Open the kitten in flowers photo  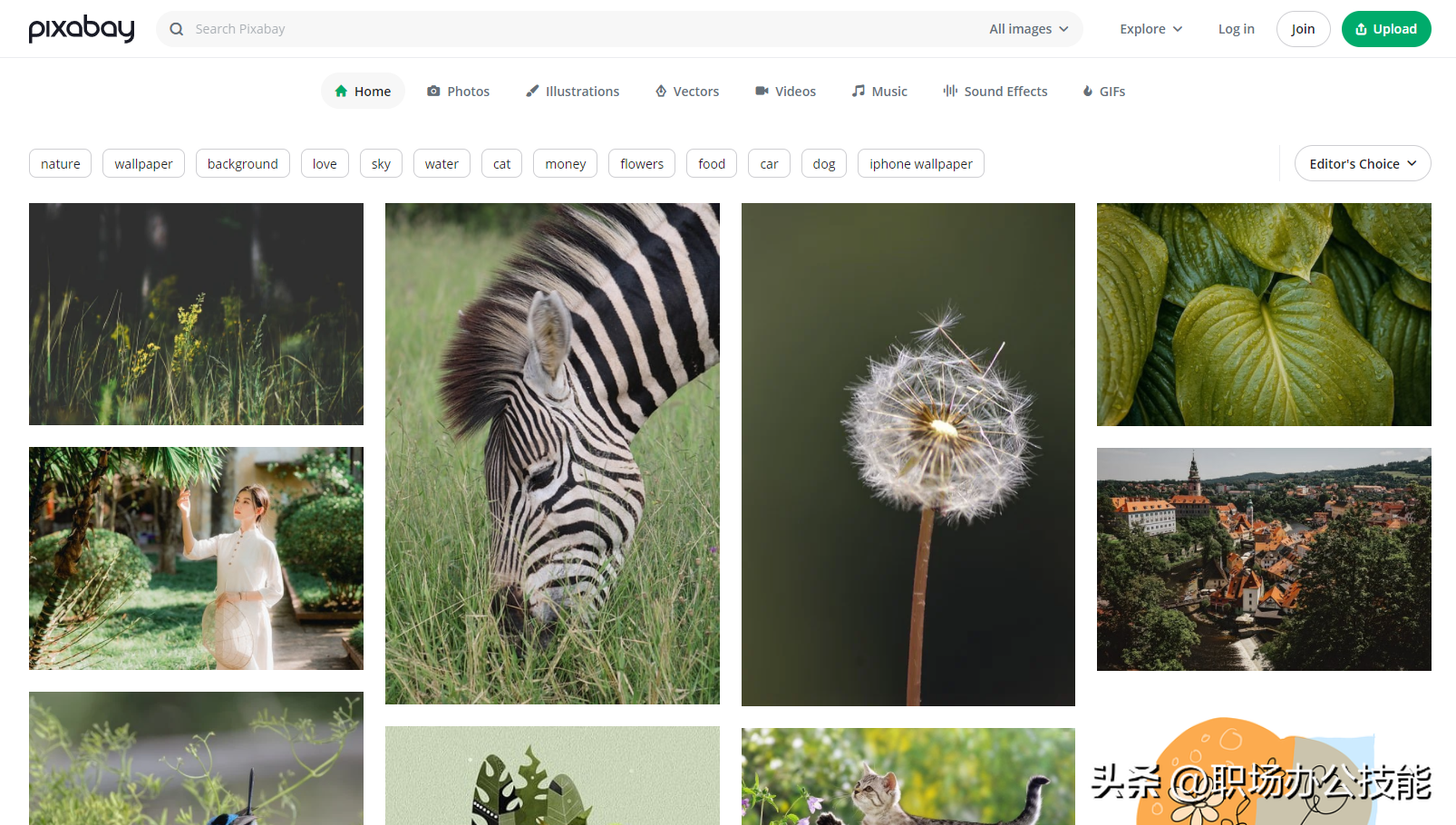click(908, 776)
